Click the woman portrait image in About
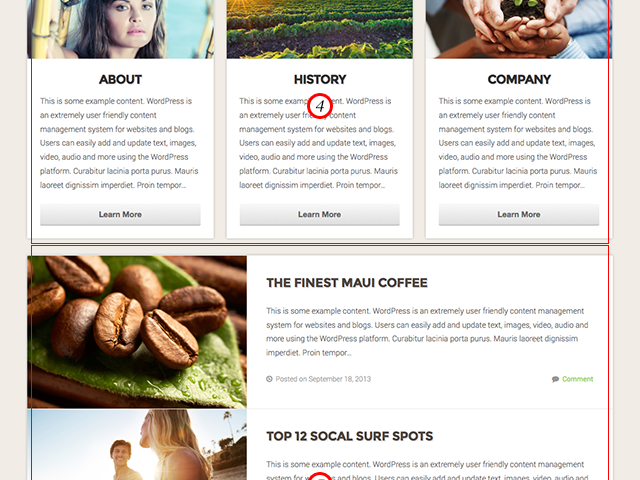This screenshot has width=640, height=480. [120, 29]
